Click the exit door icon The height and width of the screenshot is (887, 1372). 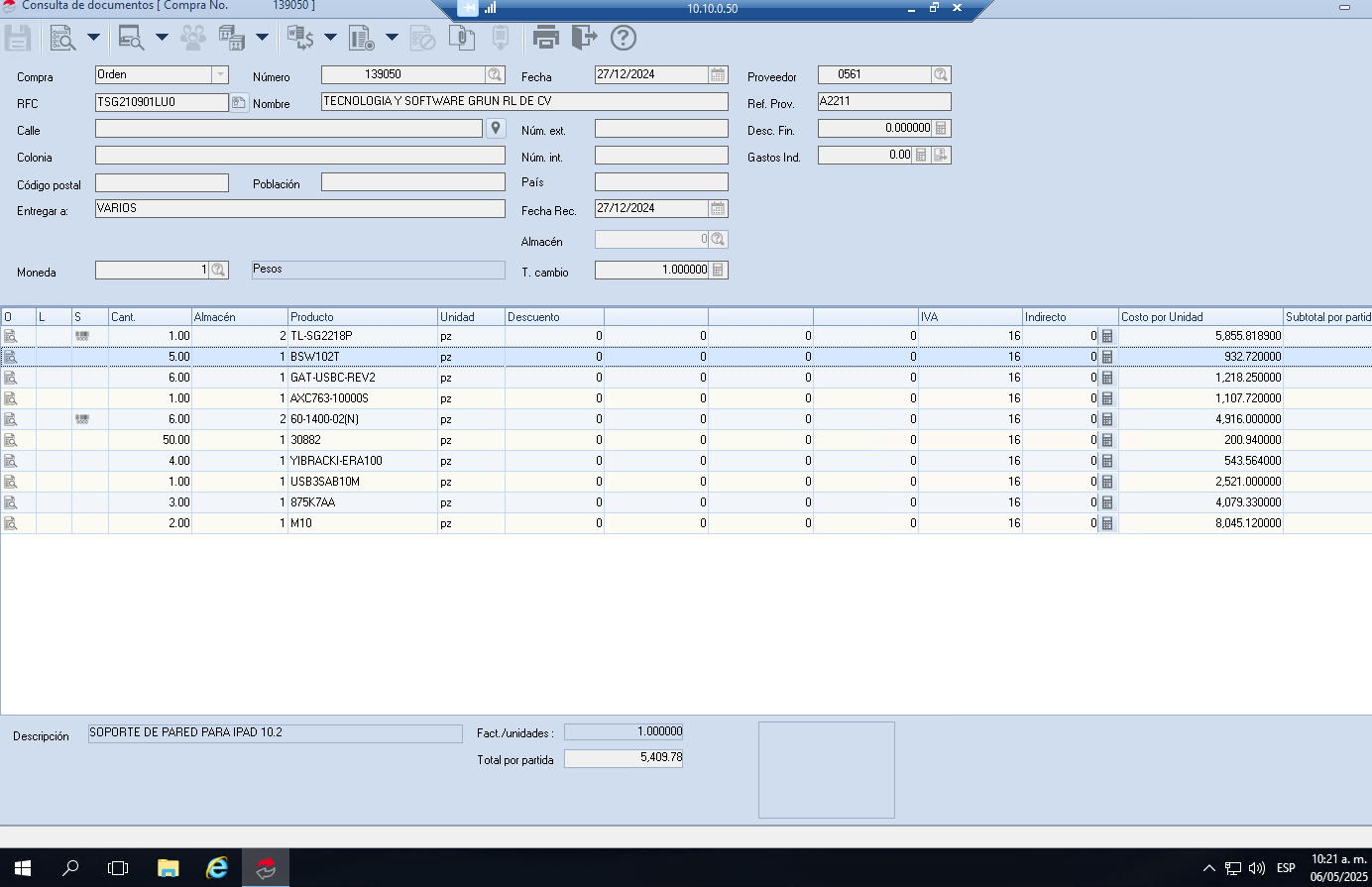point(585,38)
